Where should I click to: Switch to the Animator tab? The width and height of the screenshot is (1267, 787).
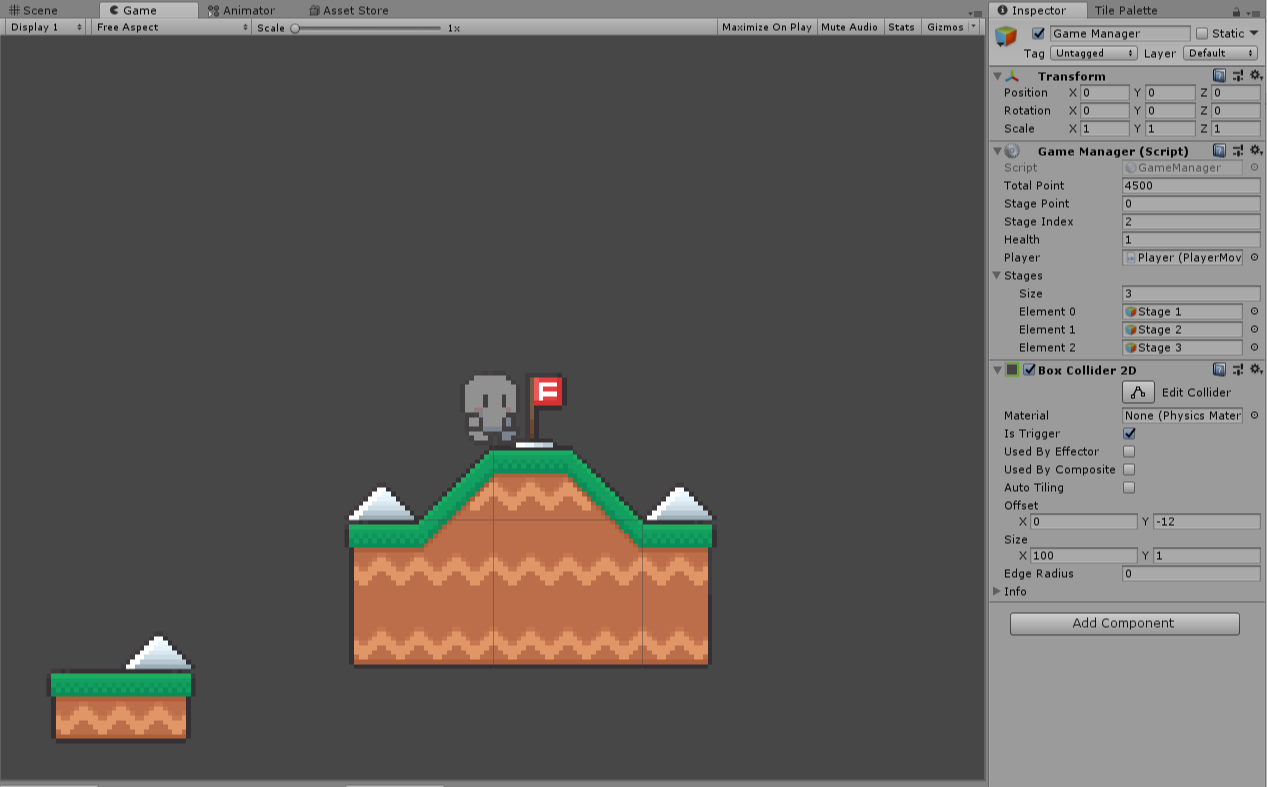pos(241,10)
